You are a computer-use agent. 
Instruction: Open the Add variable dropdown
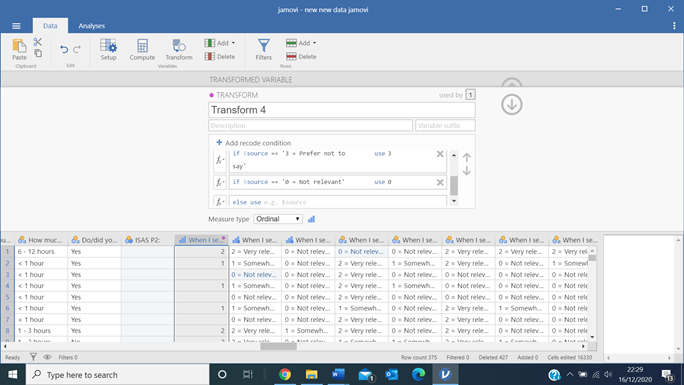(x=220, y=43)
